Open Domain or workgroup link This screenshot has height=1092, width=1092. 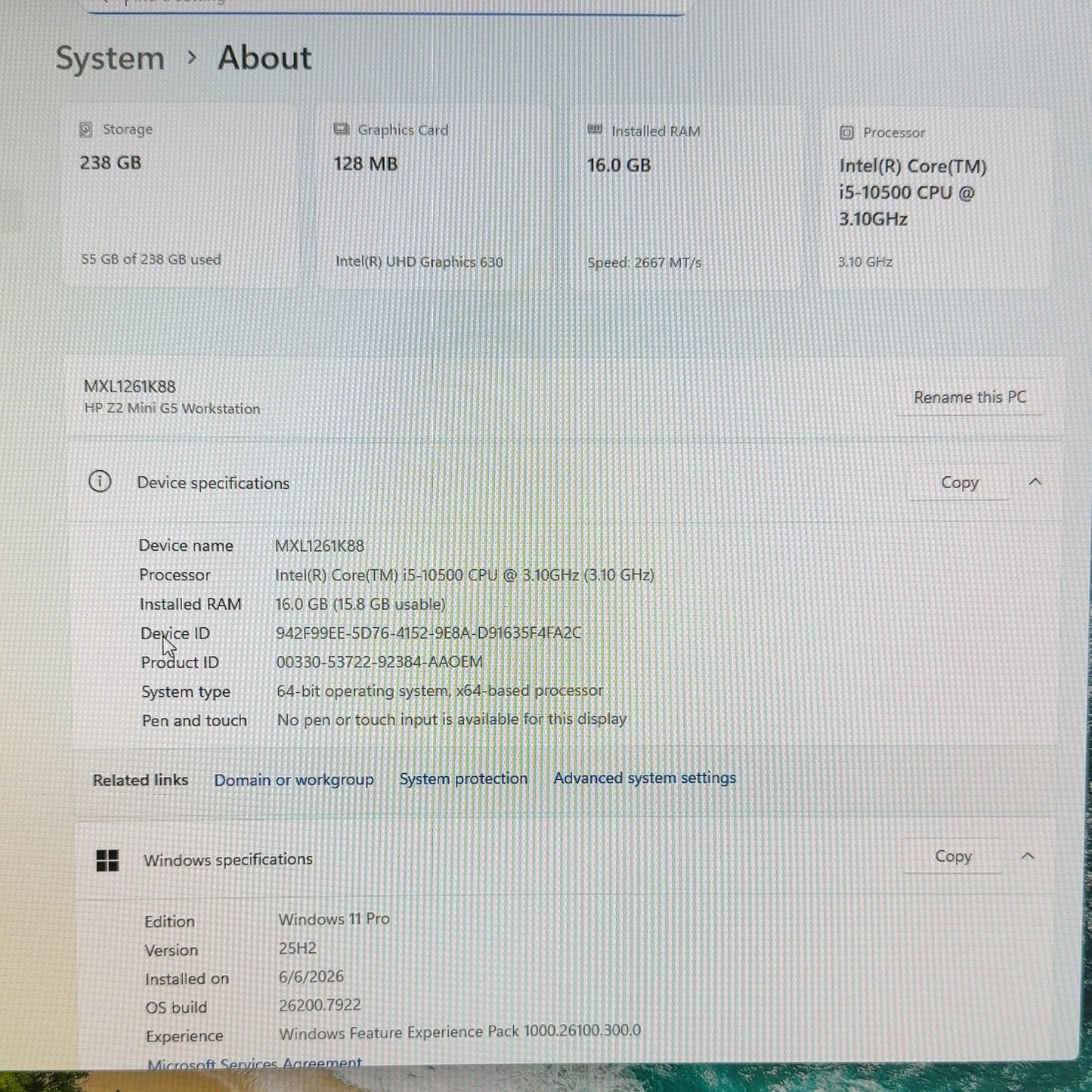point(294,780)
